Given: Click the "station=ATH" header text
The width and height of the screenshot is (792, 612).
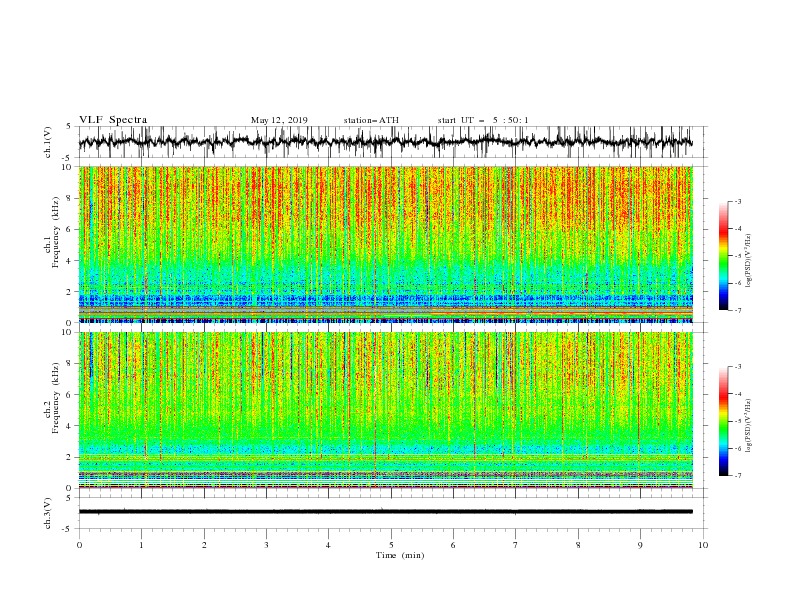Looking at the screenshot, I should 371,120.
